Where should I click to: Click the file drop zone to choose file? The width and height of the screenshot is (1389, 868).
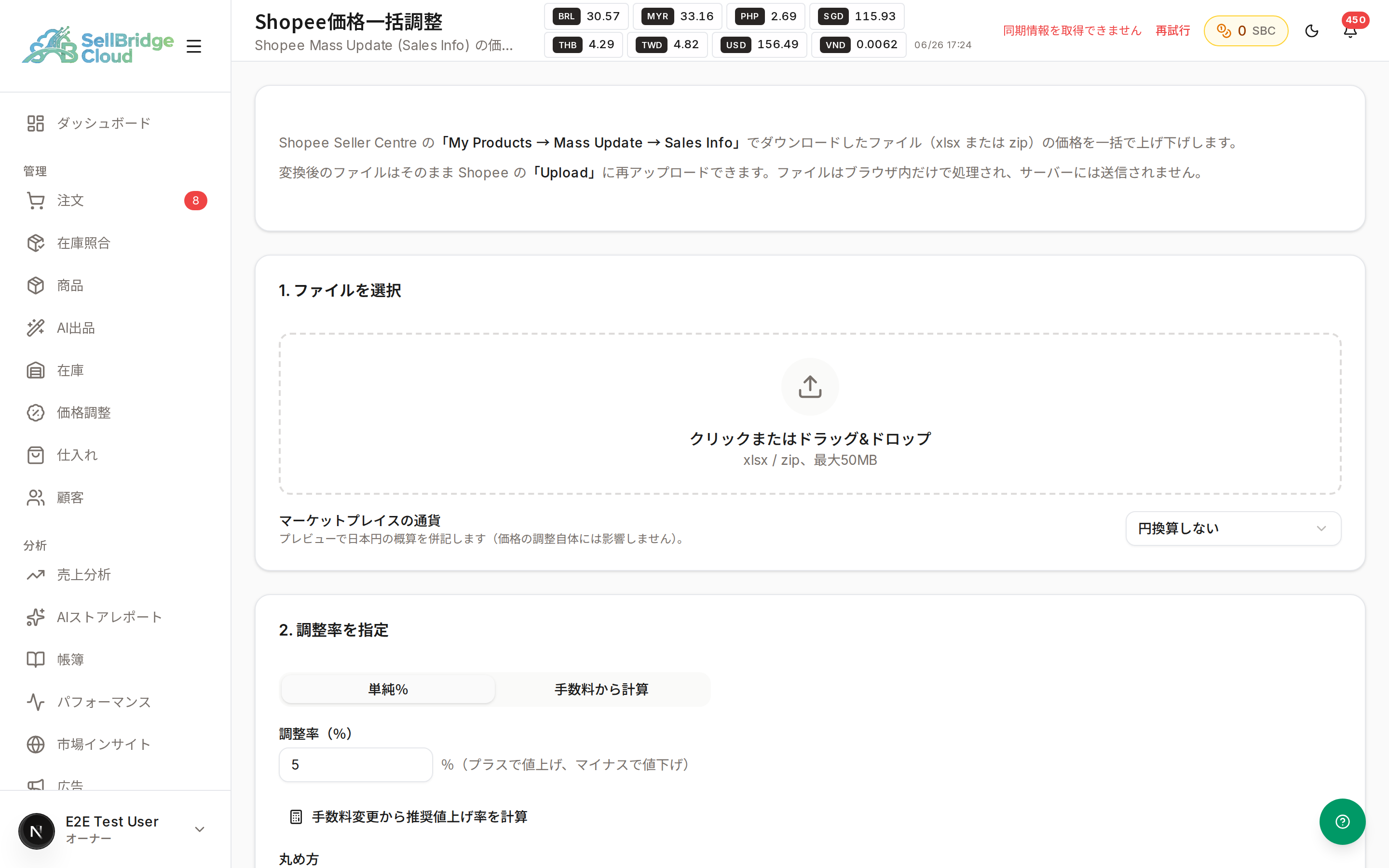pyautogui.click(x=810, y=413)
